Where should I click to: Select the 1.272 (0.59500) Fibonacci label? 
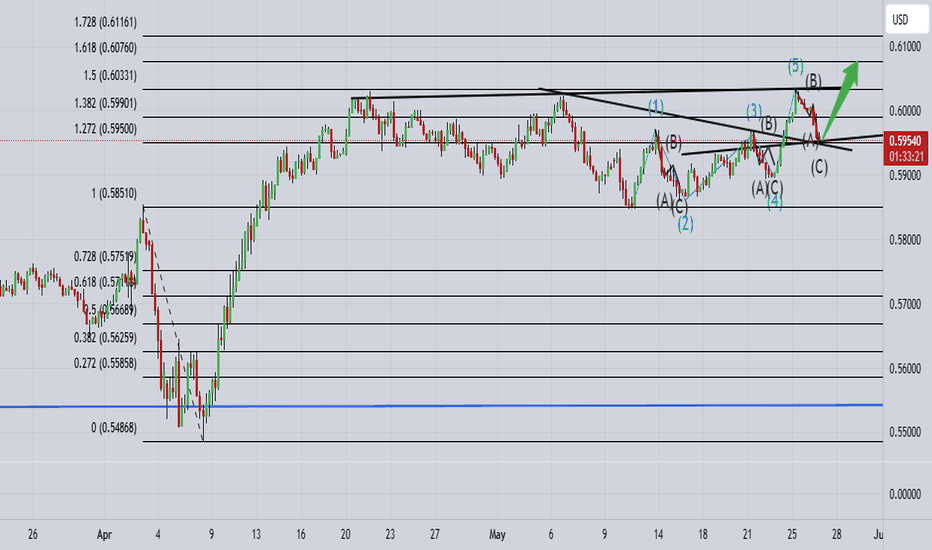(x=105, y=128)
